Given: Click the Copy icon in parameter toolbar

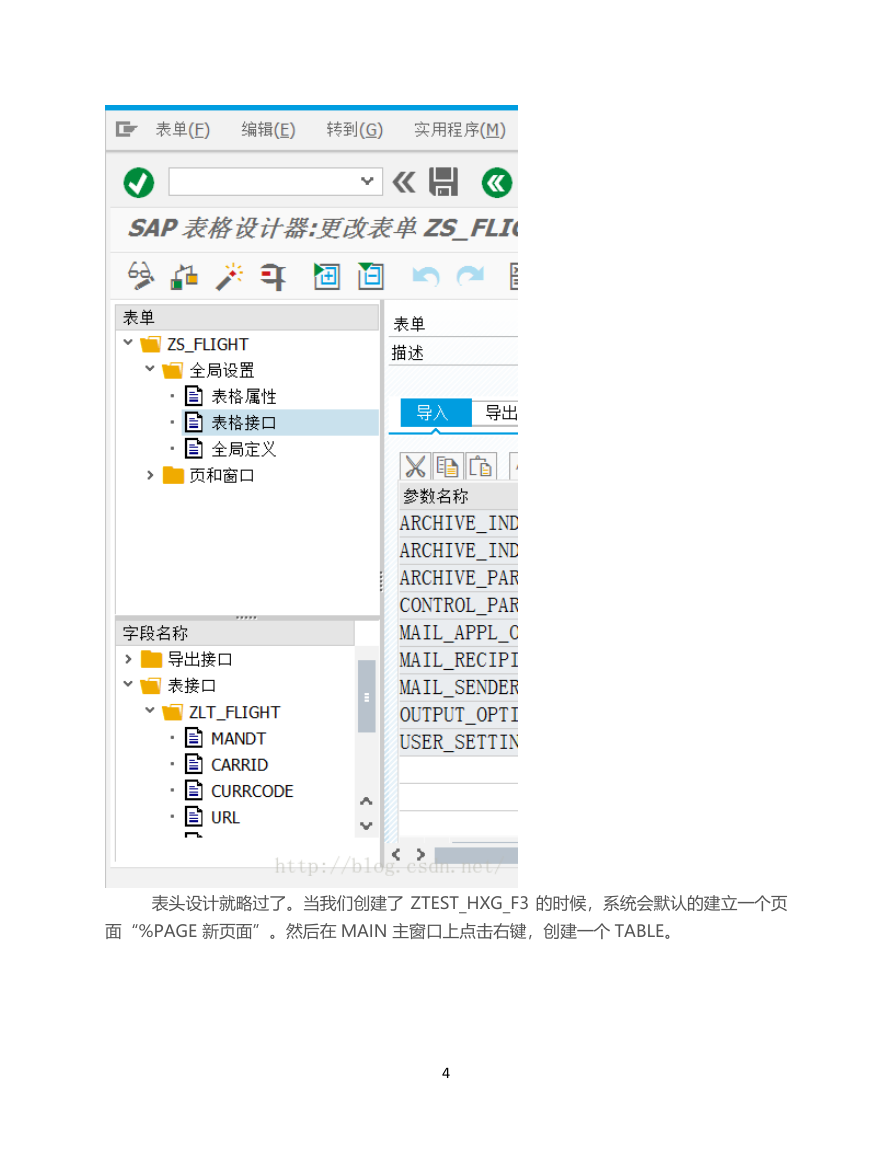Looking at the screenshot, I should click(448, 466).
